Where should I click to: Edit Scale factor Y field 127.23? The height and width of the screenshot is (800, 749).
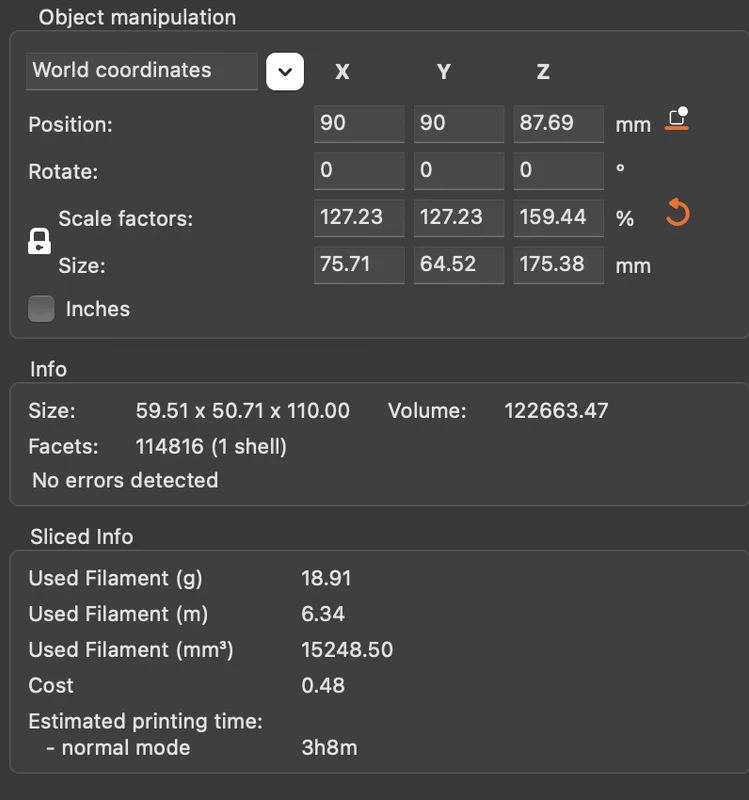coord(459,218)
